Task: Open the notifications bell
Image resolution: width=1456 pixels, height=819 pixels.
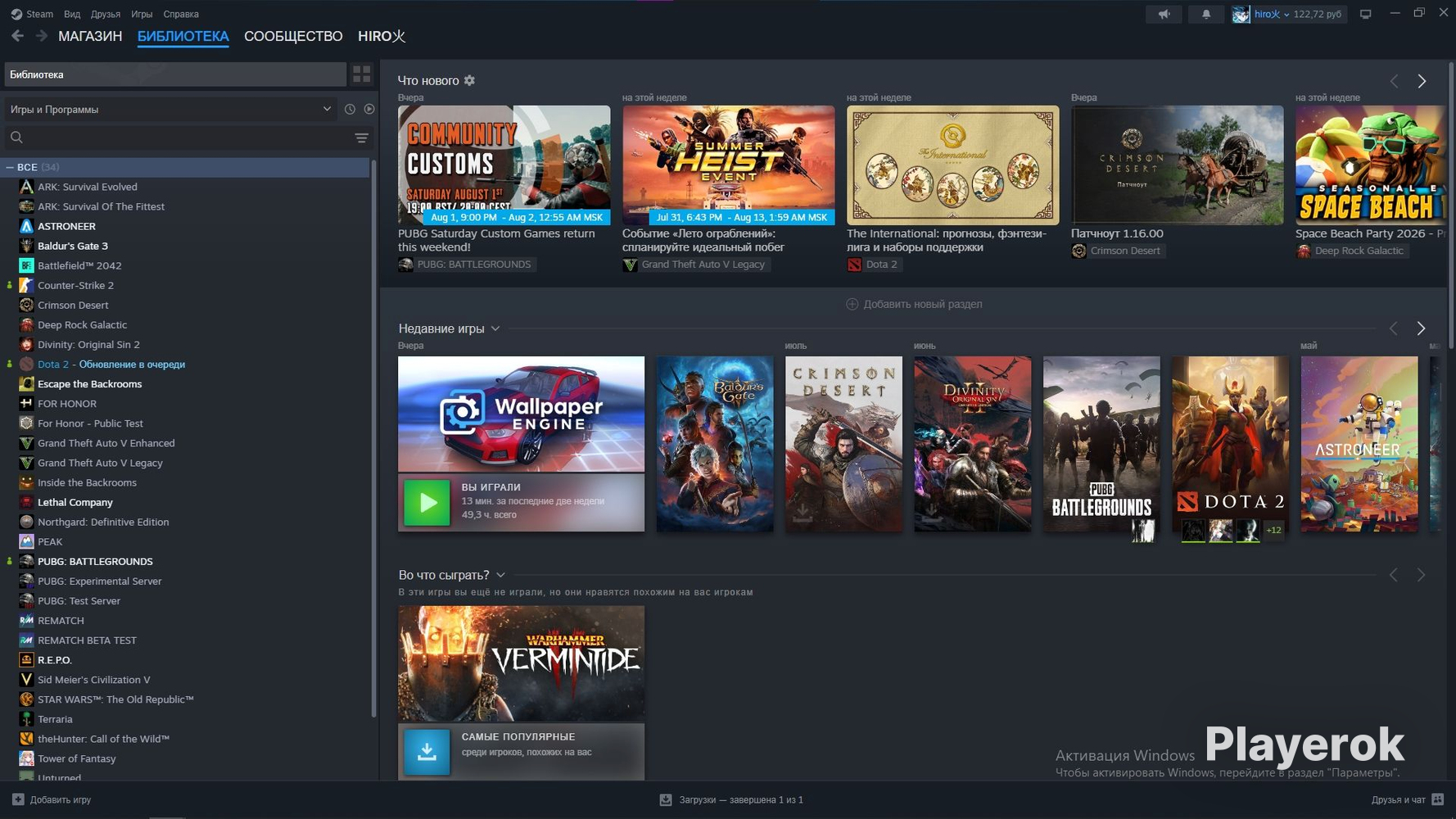Action: pyautogui.click(x=1206, y=14)
